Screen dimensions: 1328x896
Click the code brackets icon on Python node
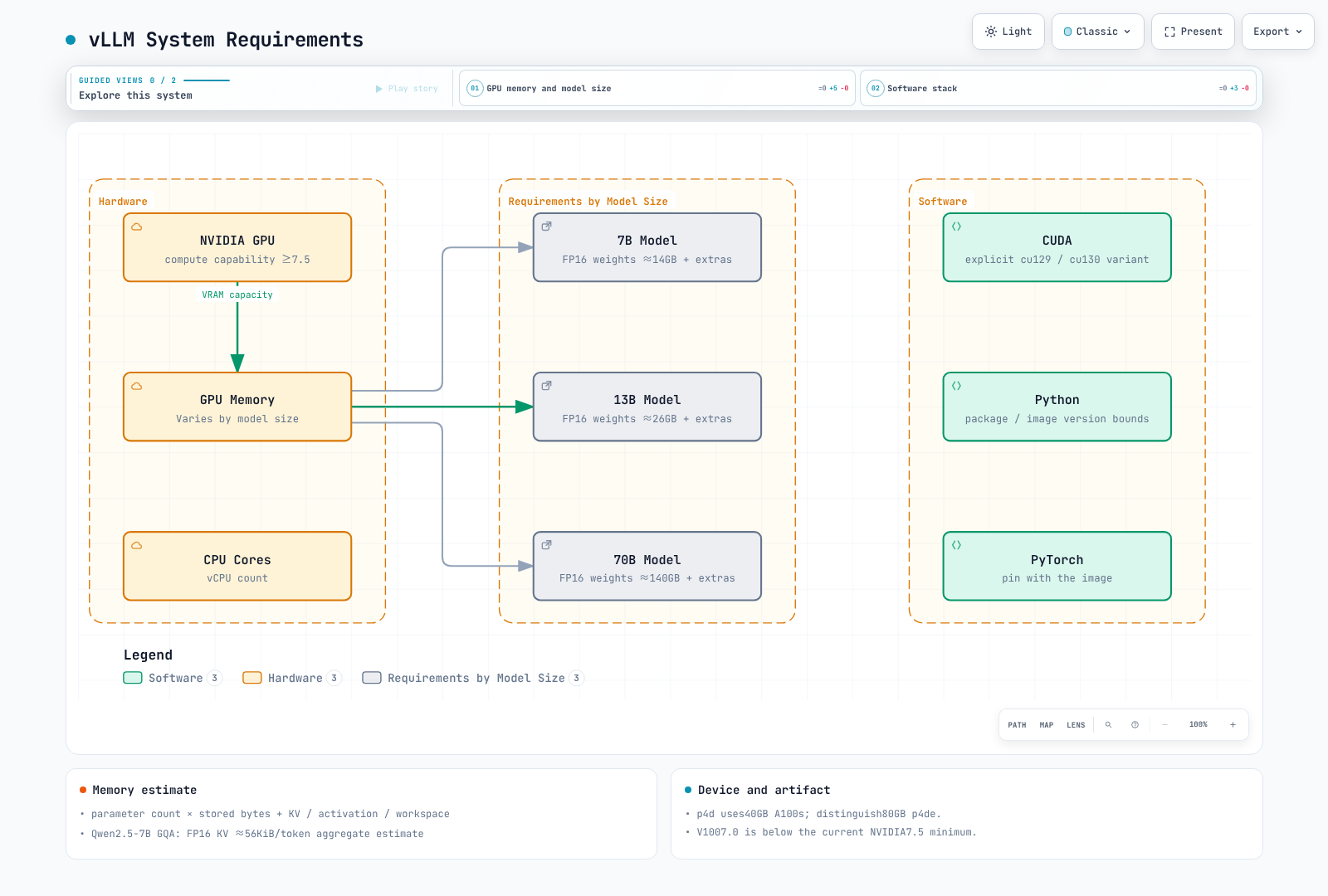pyautogui.click(x=957, y=386)
